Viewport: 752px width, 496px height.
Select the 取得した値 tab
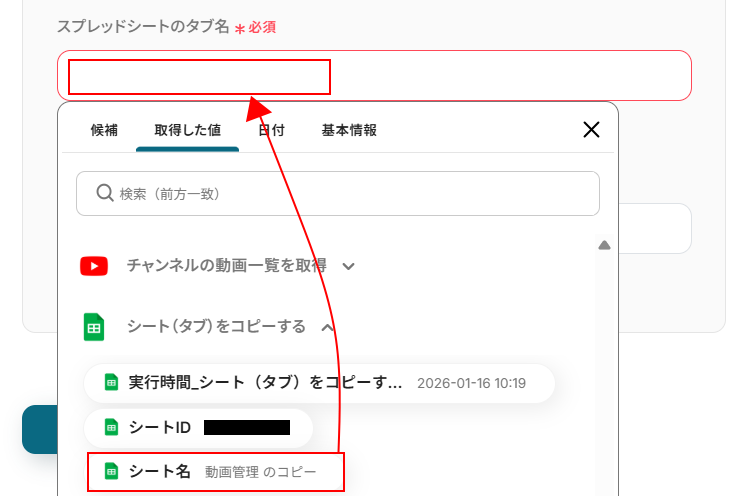188,130
